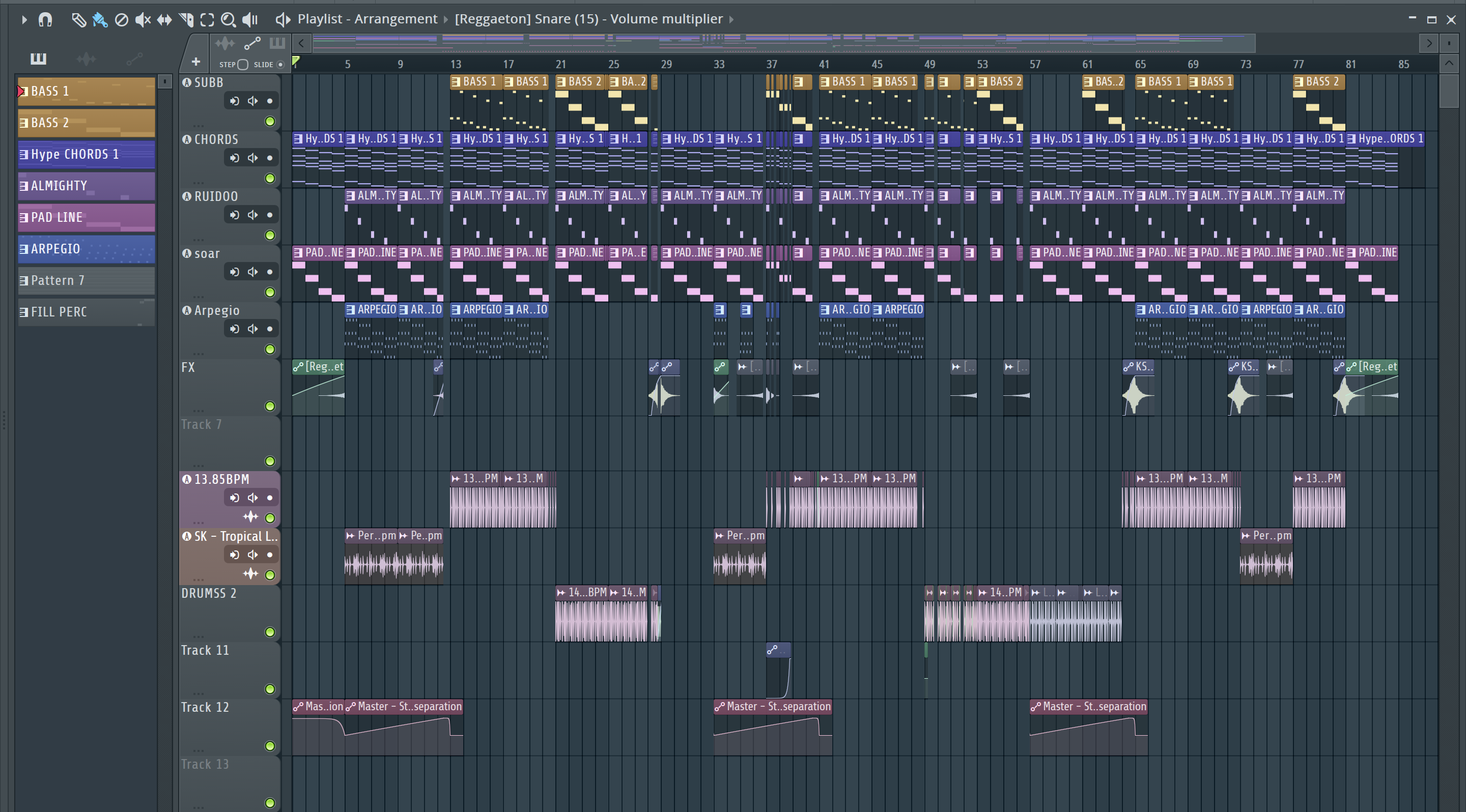Image resolution: width=1466 pixels, height=812 pixels.
Task: Select the Slice tool
Action: click(186, 20)
